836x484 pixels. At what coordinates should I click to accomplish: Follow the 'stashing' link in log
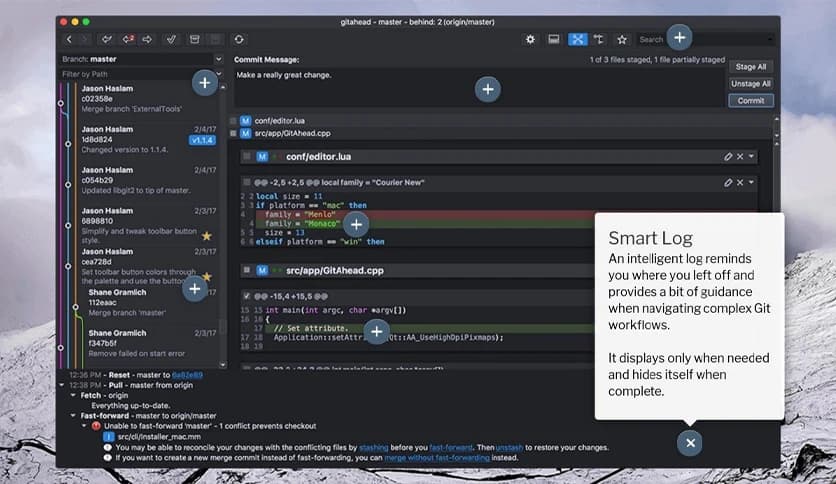[374, 447]
